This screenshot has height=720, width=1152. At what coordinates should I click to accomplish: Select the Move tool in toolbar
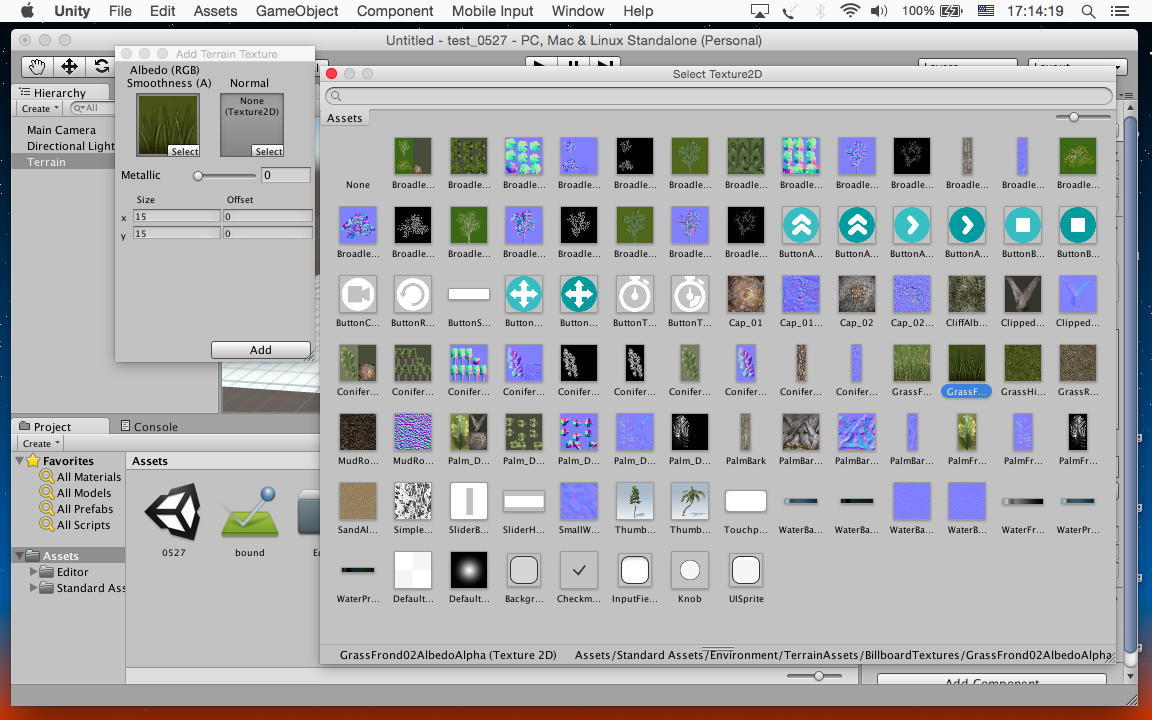(x=69, y=66)
